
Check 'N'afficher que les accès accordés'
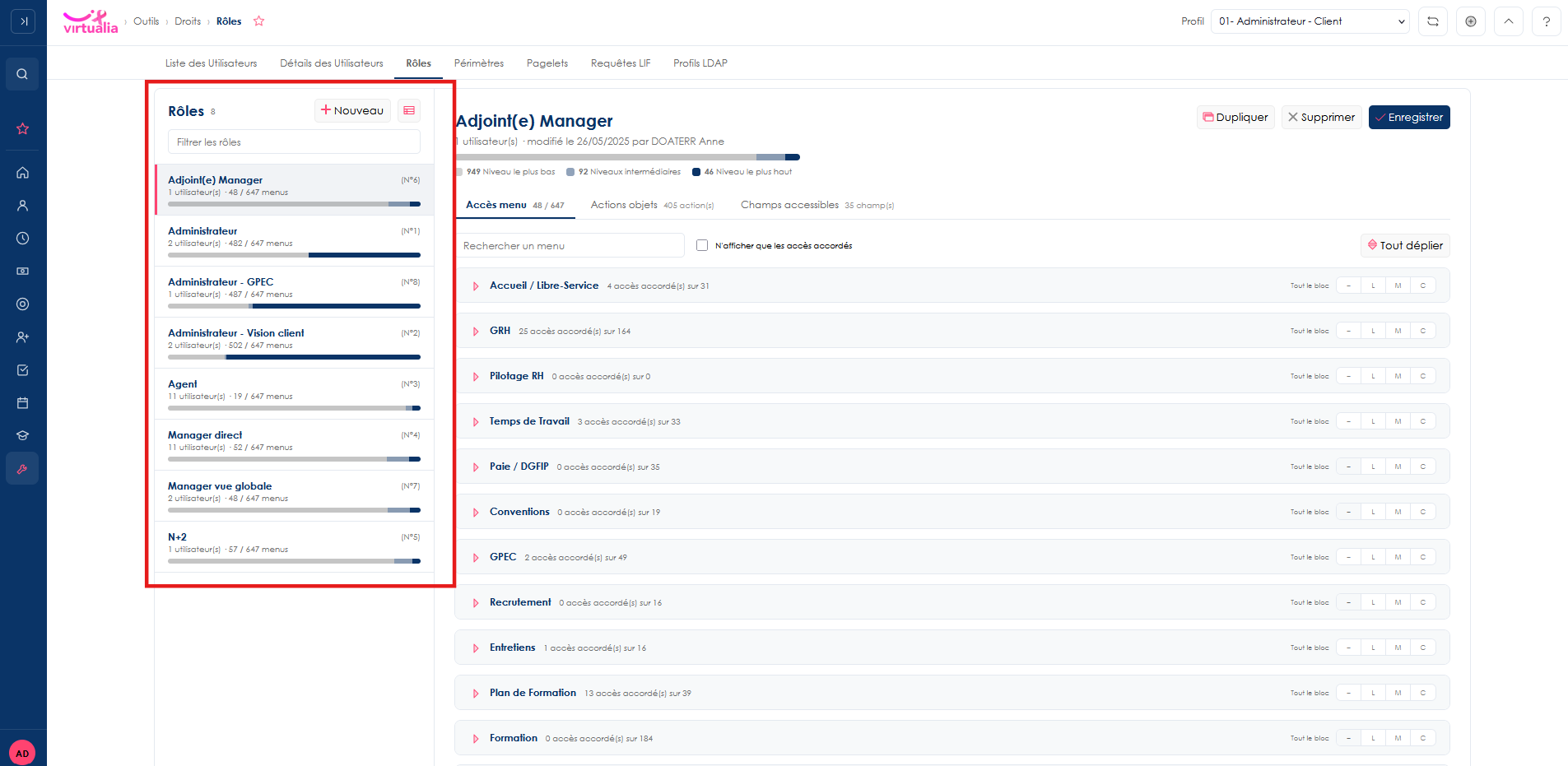click(702, 245)
